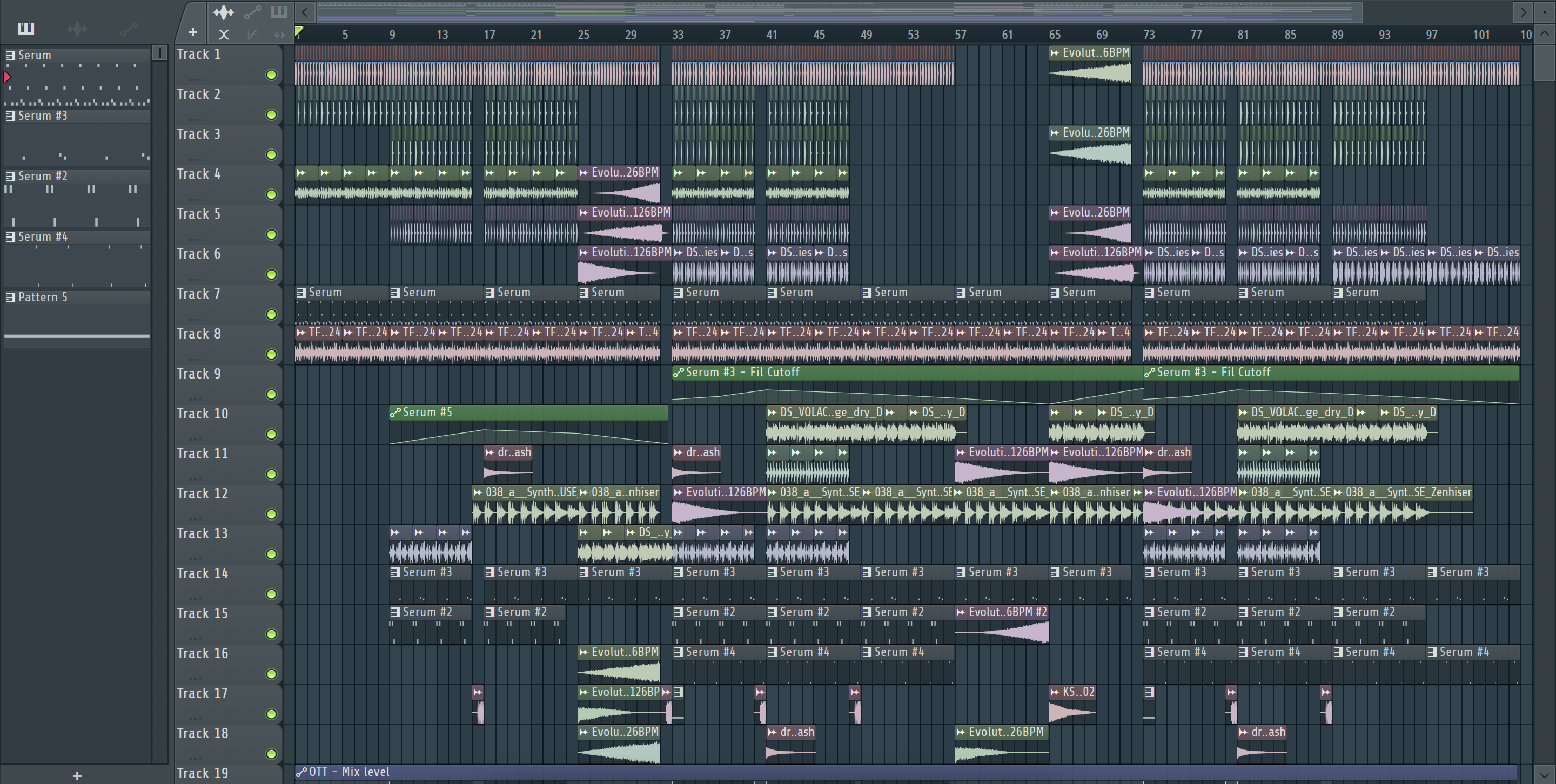
Task: Open menu of first dr..ash clip on Track 11
Action: (489, 452)
